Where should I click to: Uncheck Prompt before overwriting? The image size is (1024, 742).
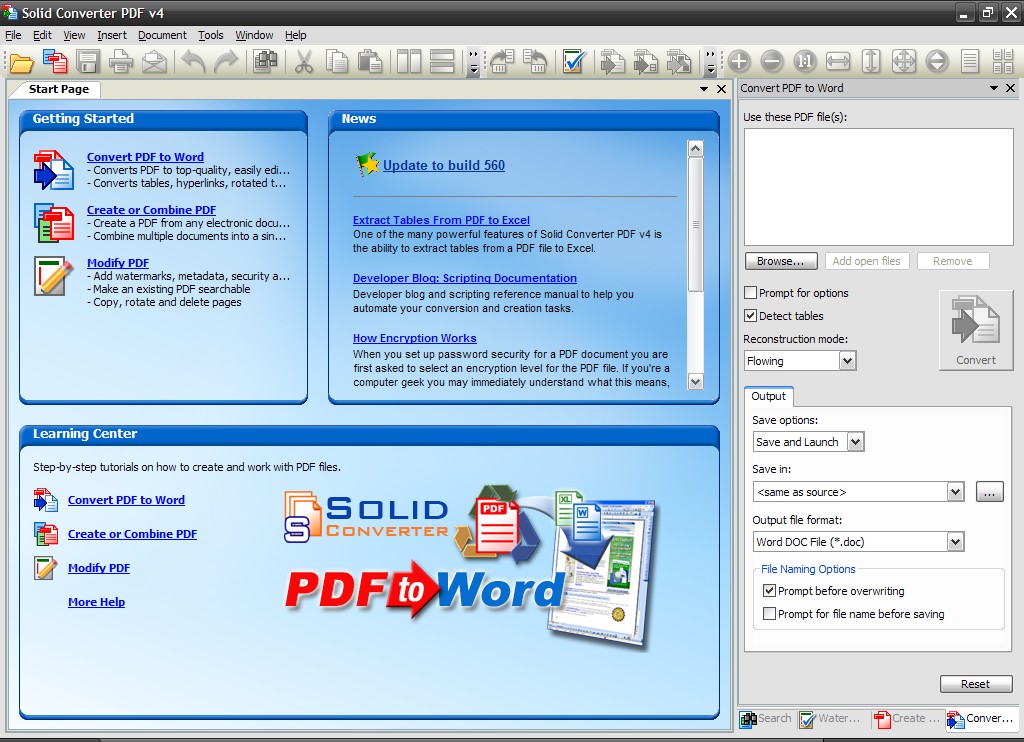pos(769,590)
